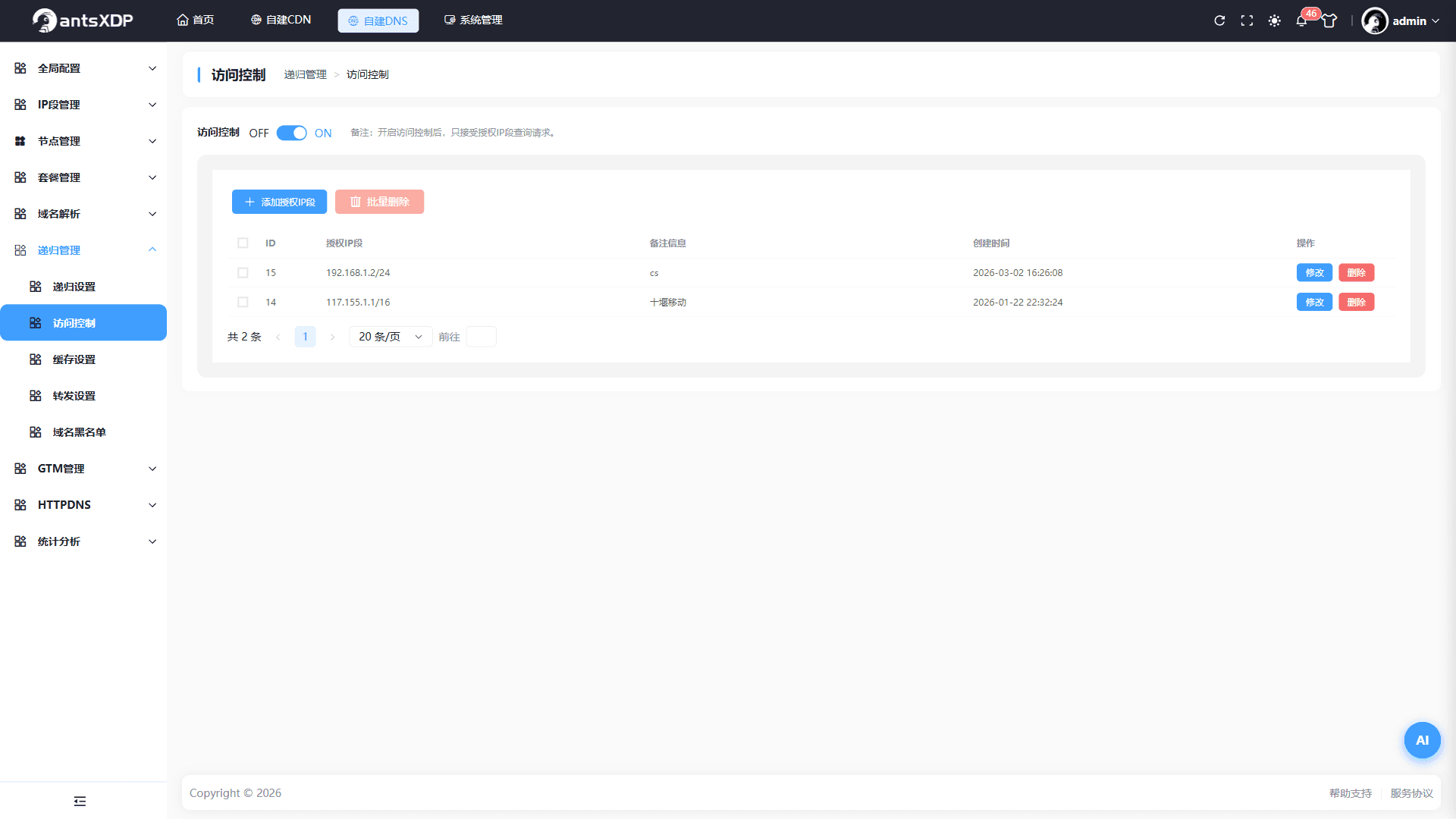Open the 首页 top navigation tab

click(195, 20)
